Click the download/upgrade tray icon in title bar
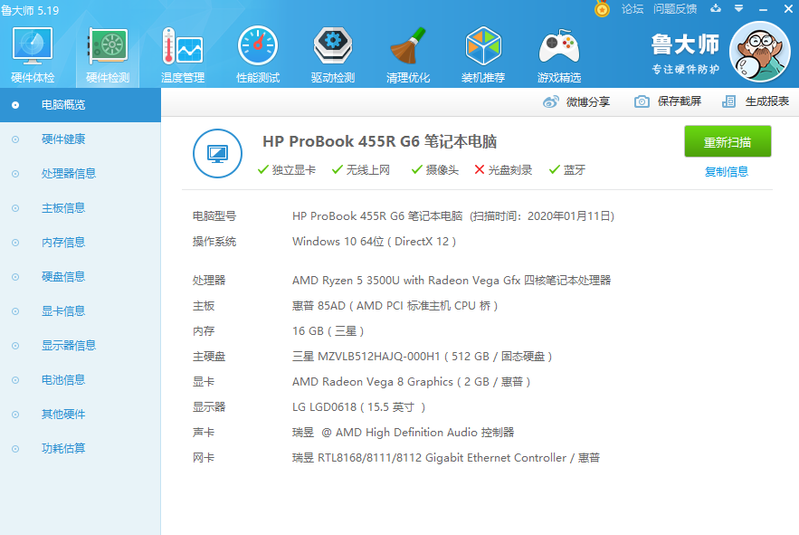The height and width of the screenshot is (535, 799). (715, 9)
